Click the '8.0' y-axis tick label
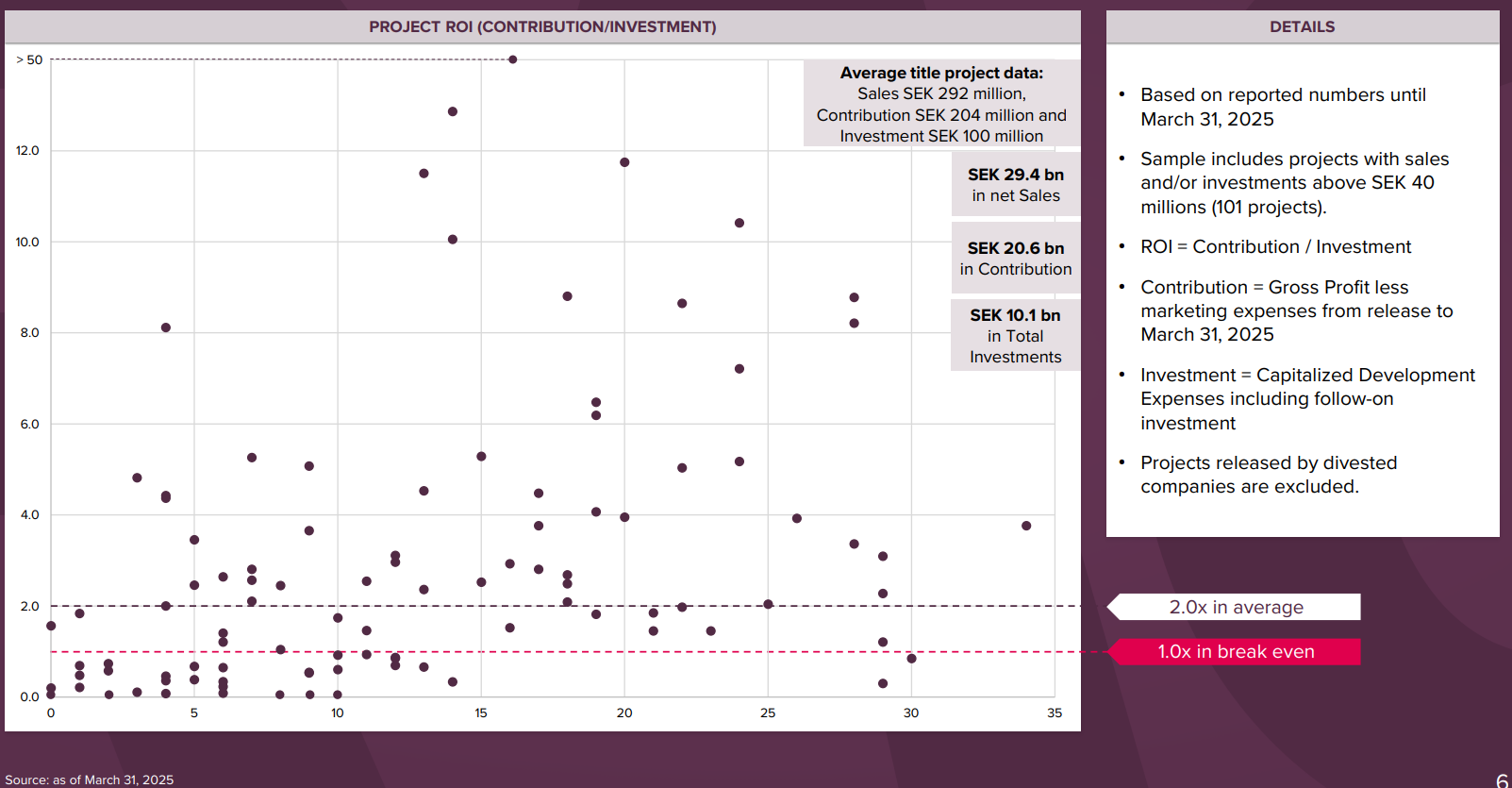The image size is (1512, 788). (30, 332)
